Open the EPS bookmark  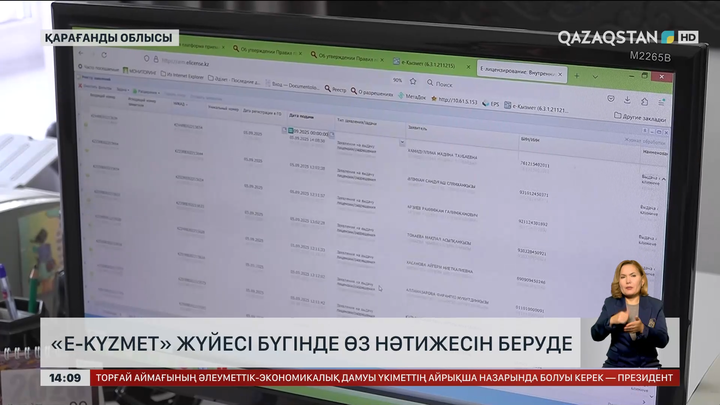pos(490,104)
